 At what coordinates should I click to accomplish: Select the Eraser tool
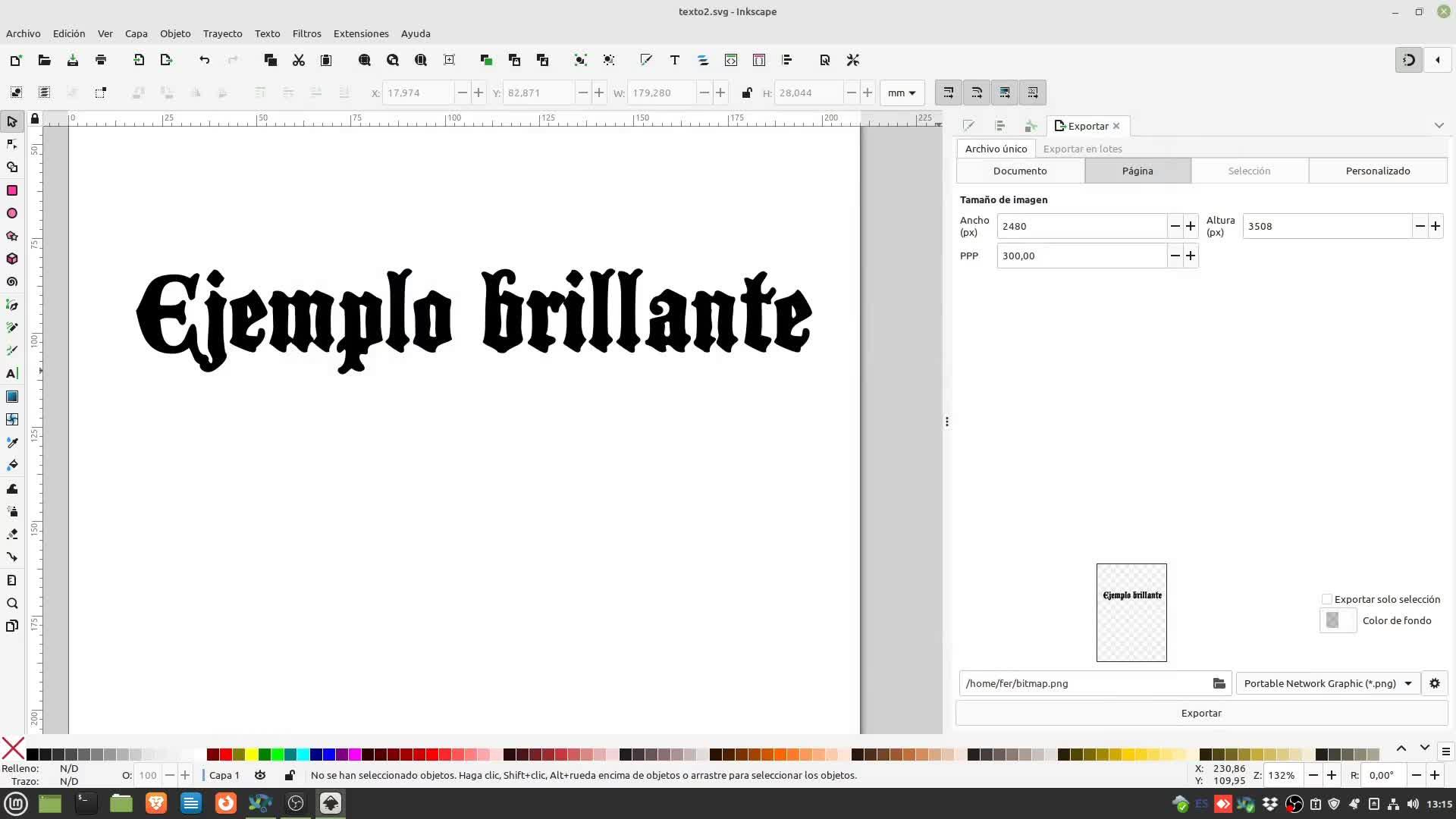[x=12, y=534]
